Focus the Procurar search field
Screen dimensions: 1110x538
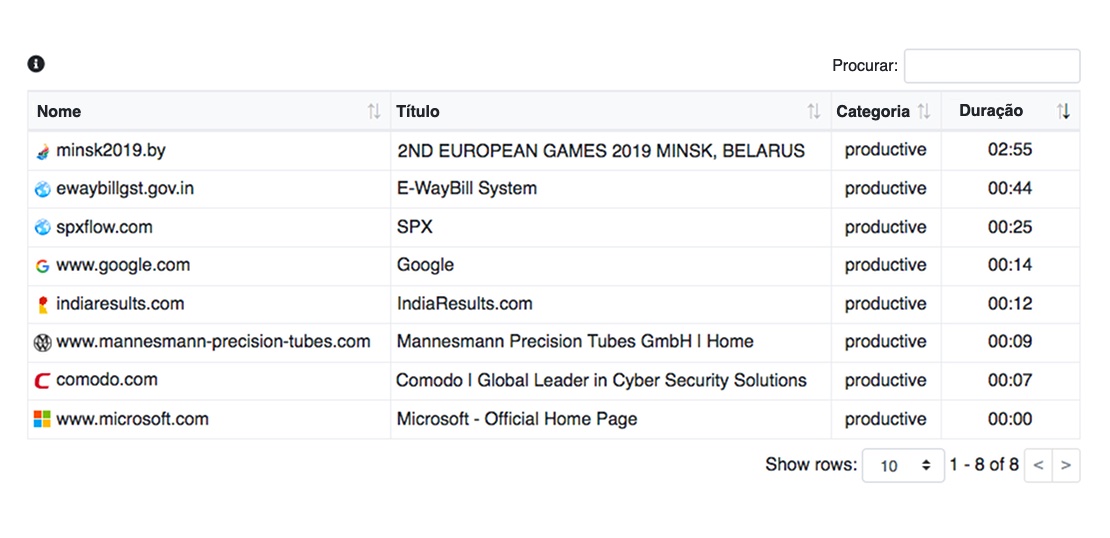point(992,66)
